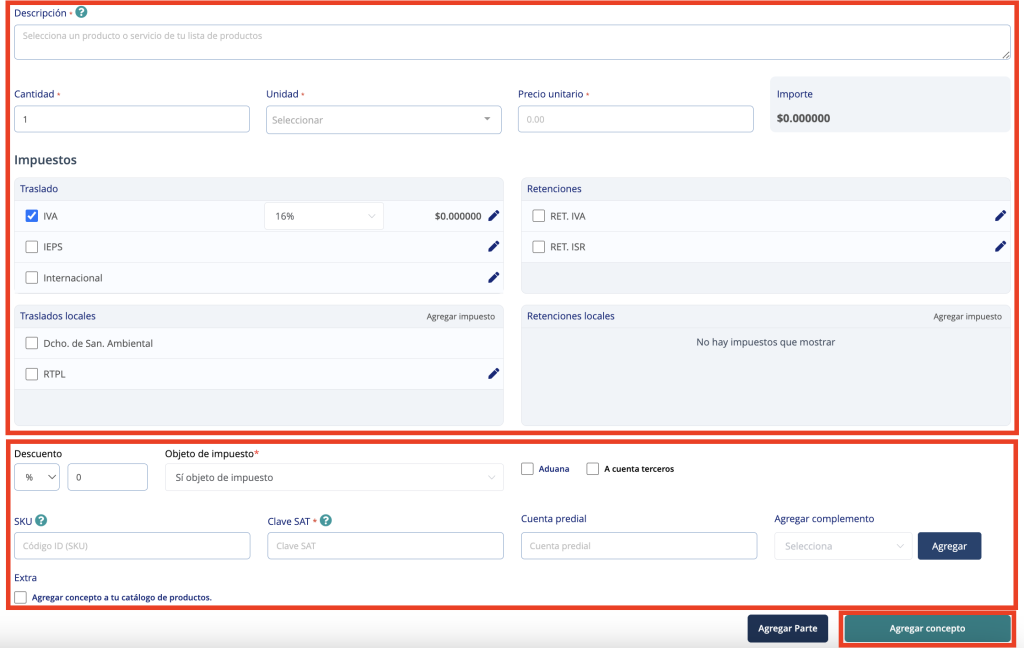Click the RET. IVA edit pencil
Image resolution: width=1024 pixels, height=648 pixels.
click(x=1000, y=216)
